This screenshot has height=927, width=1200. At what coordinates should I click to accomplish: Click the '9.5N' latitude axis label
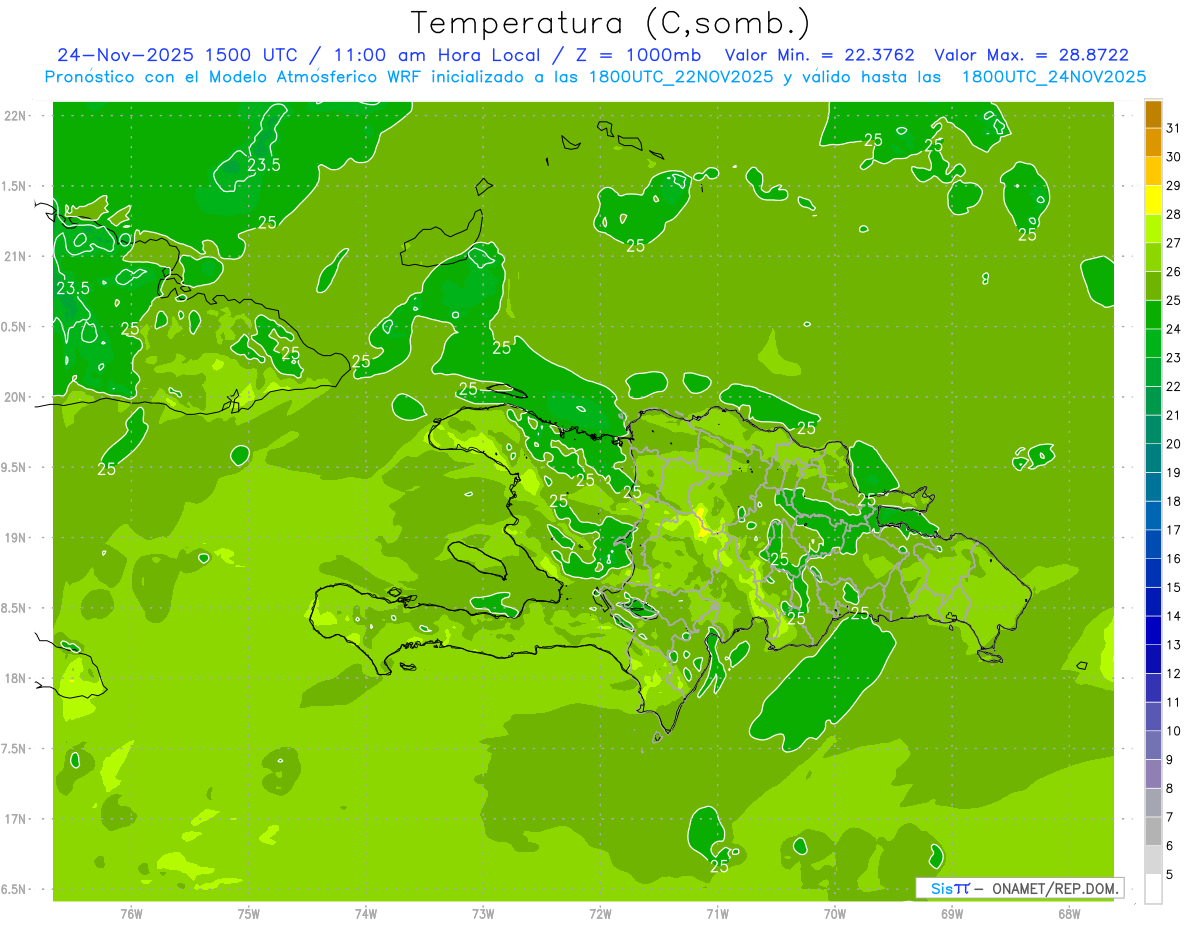[x=14, y=467]
